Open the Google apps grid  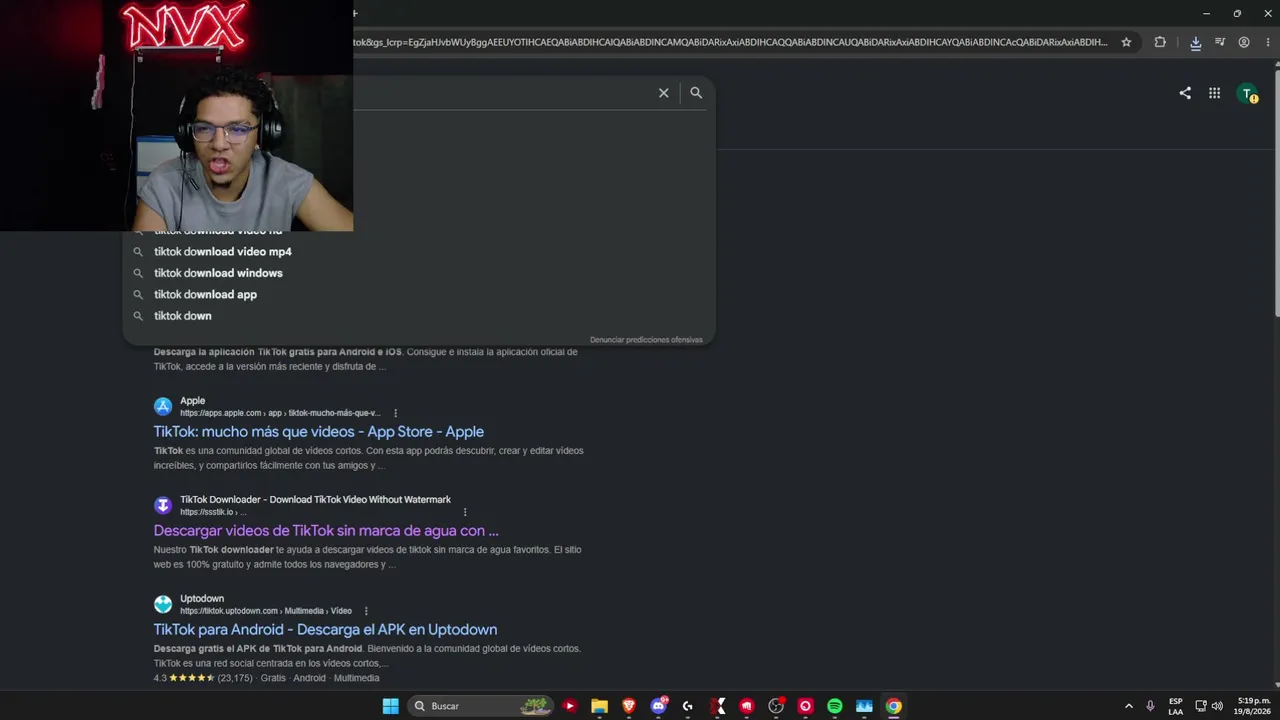coord(1214,93)
